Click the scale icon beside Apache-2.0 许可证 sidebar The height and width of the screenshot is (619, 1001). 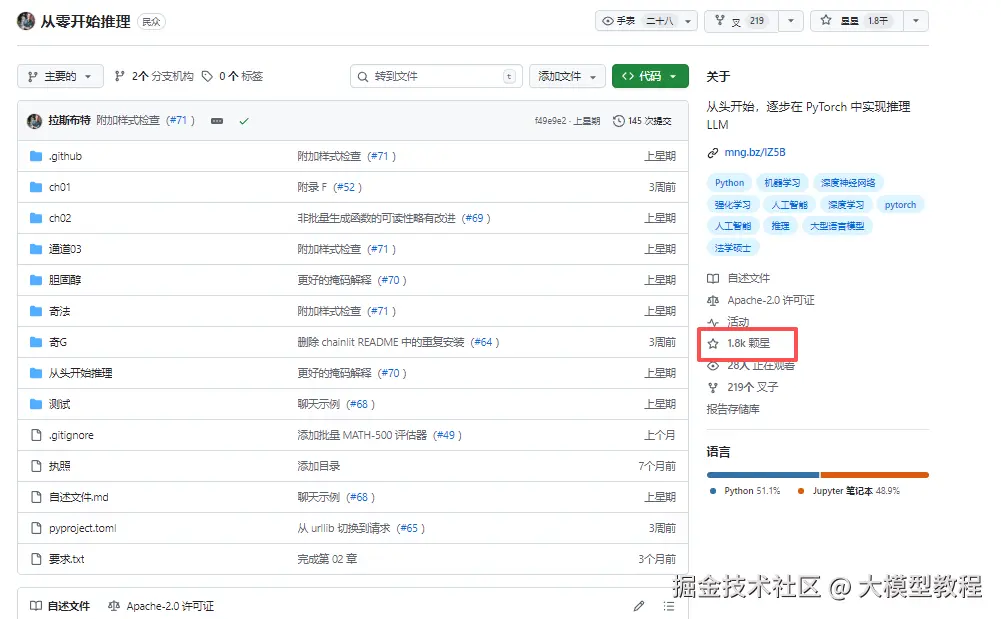click(x=713, y=300)
